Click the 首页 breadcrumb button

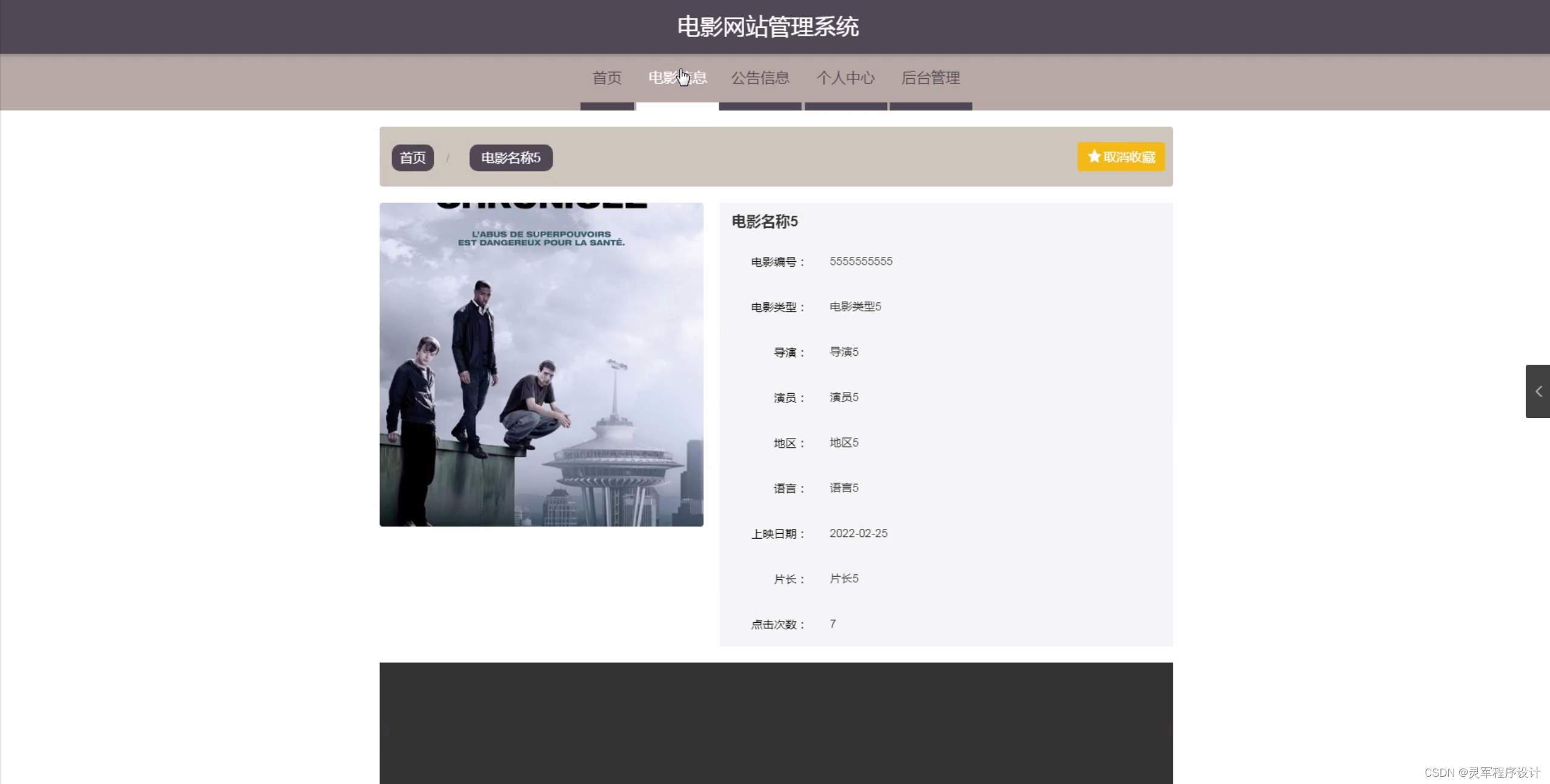coord(413,158)
